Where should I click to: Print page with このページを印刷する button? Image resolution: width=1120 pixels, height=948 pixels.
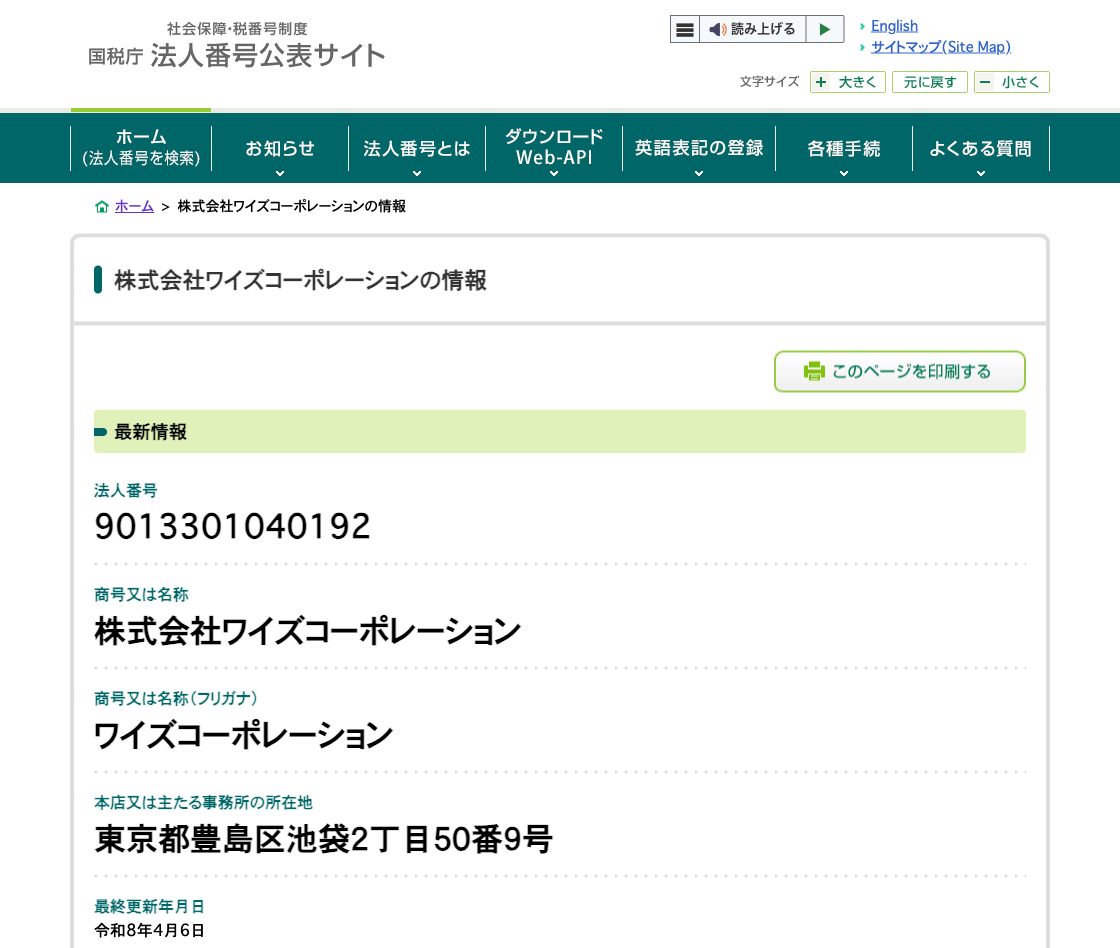pyautogui.click(x=900, y=371)
